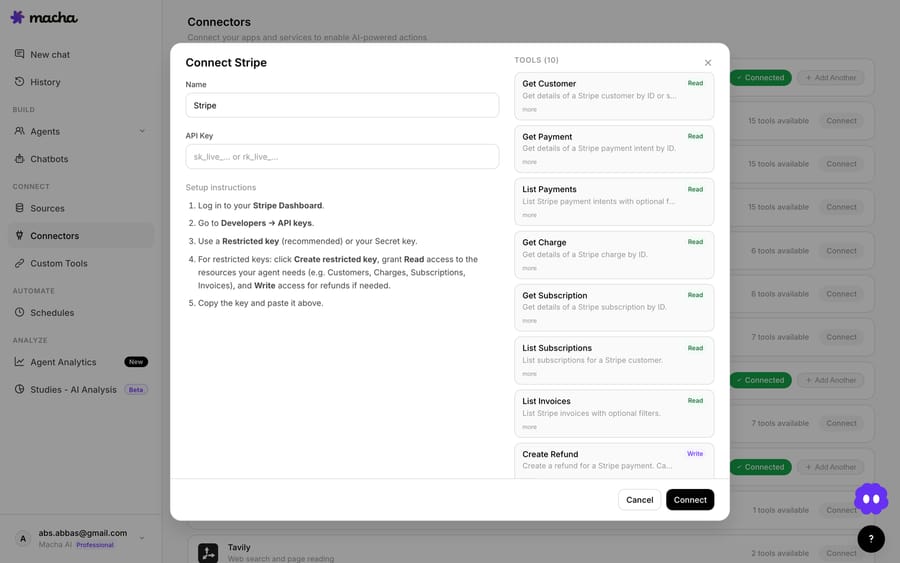Screen dimensions: 900x563
Task: Open Studies - AI Analysis page
Action: click(x=81, y=390)
